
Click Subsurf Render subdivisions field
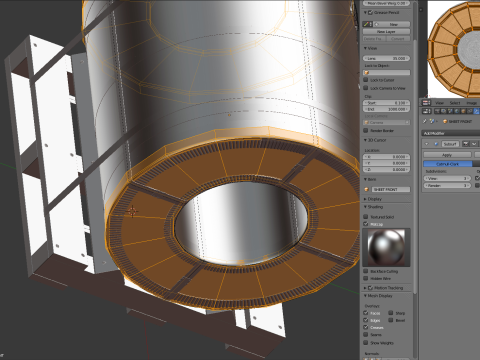click(x=447, y=185)
